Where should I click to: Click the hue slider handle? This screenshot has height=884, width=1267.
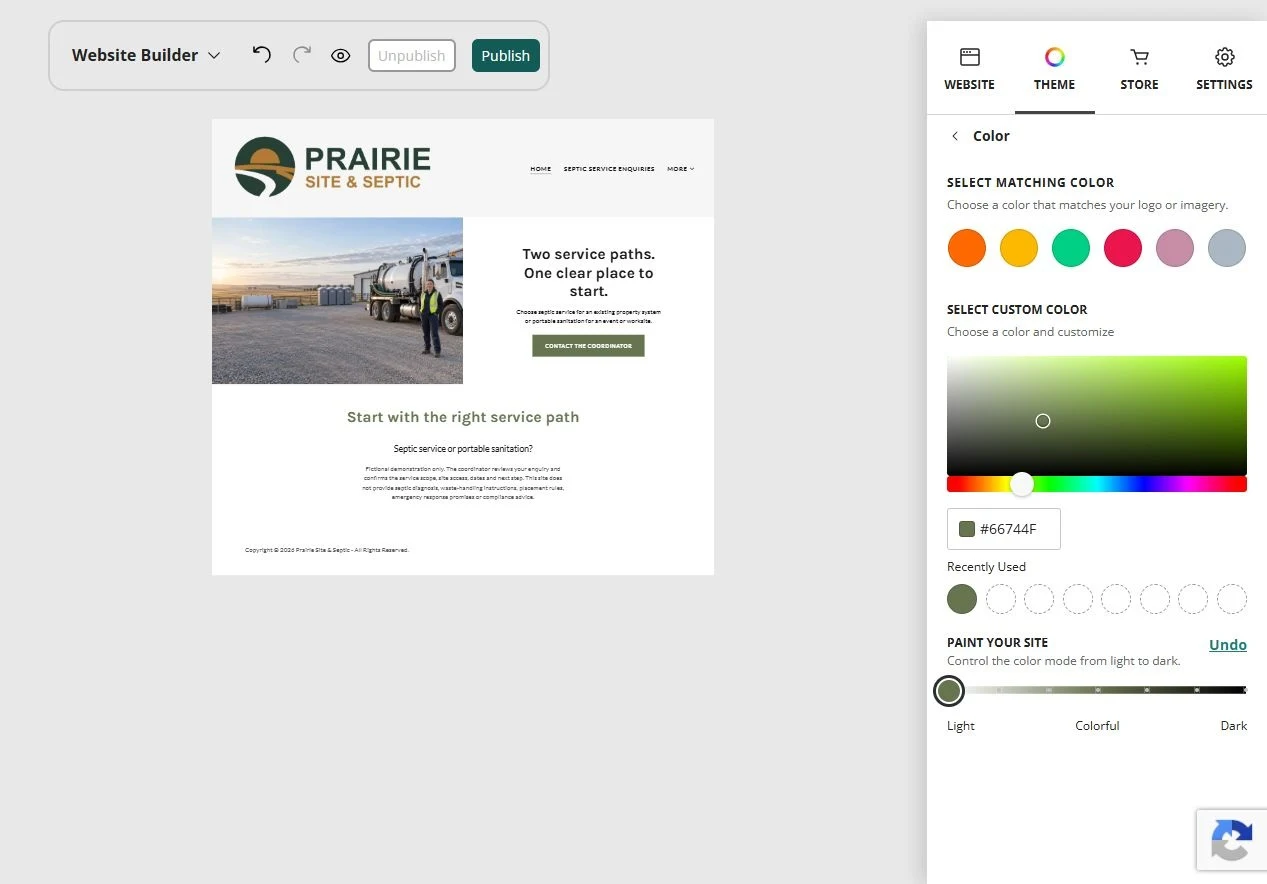pyautogui.click(x=1021, y=484)
